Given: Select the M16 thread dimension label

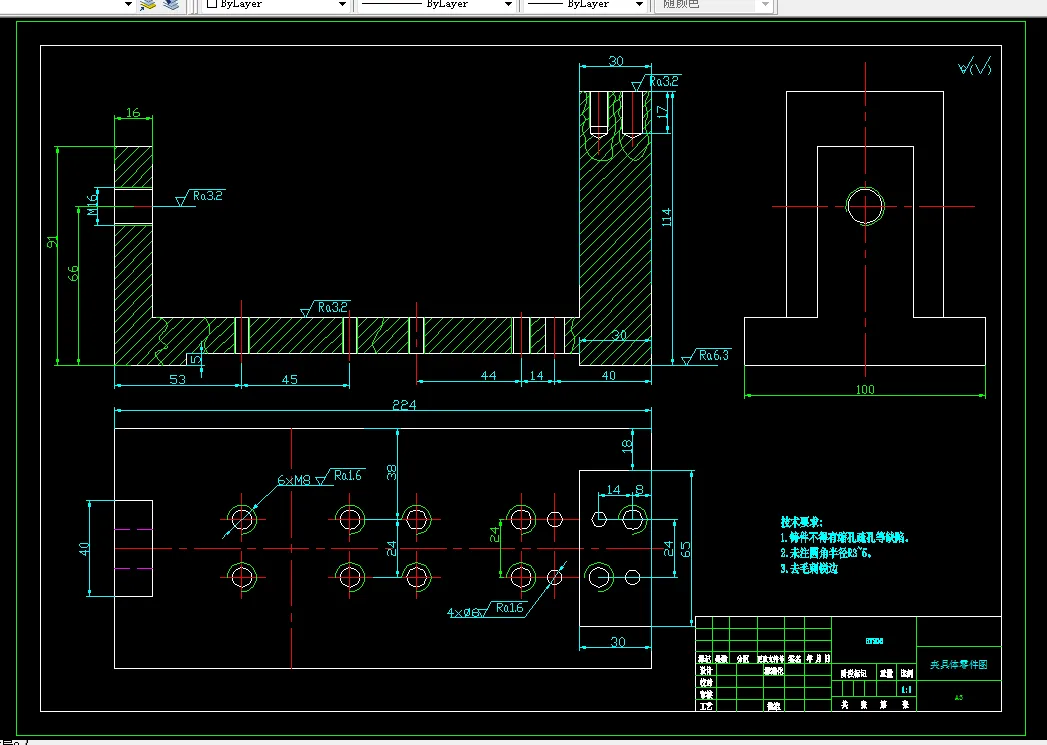Looking at the screenshot, I should coord(93,205).
